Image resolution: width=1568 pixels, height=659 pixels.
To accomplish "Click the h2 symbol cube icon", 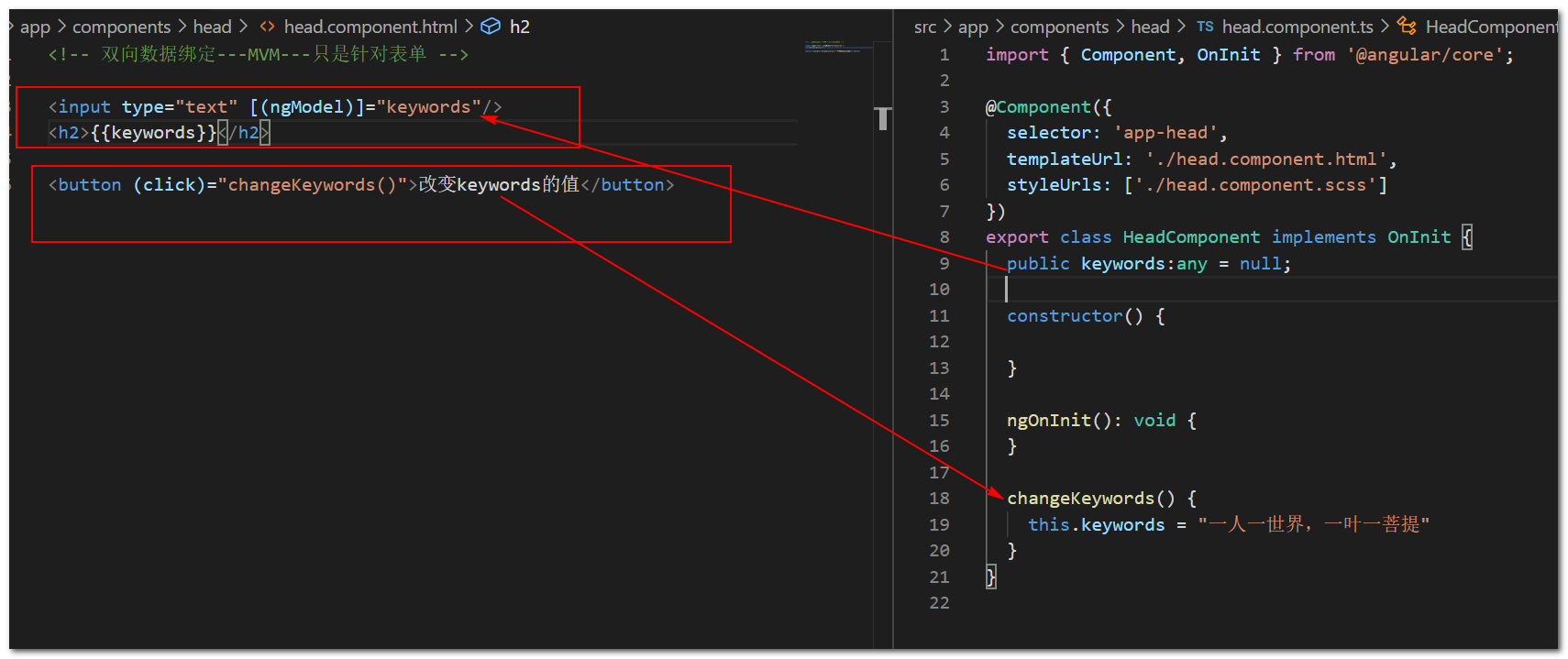I will (491, 27).
